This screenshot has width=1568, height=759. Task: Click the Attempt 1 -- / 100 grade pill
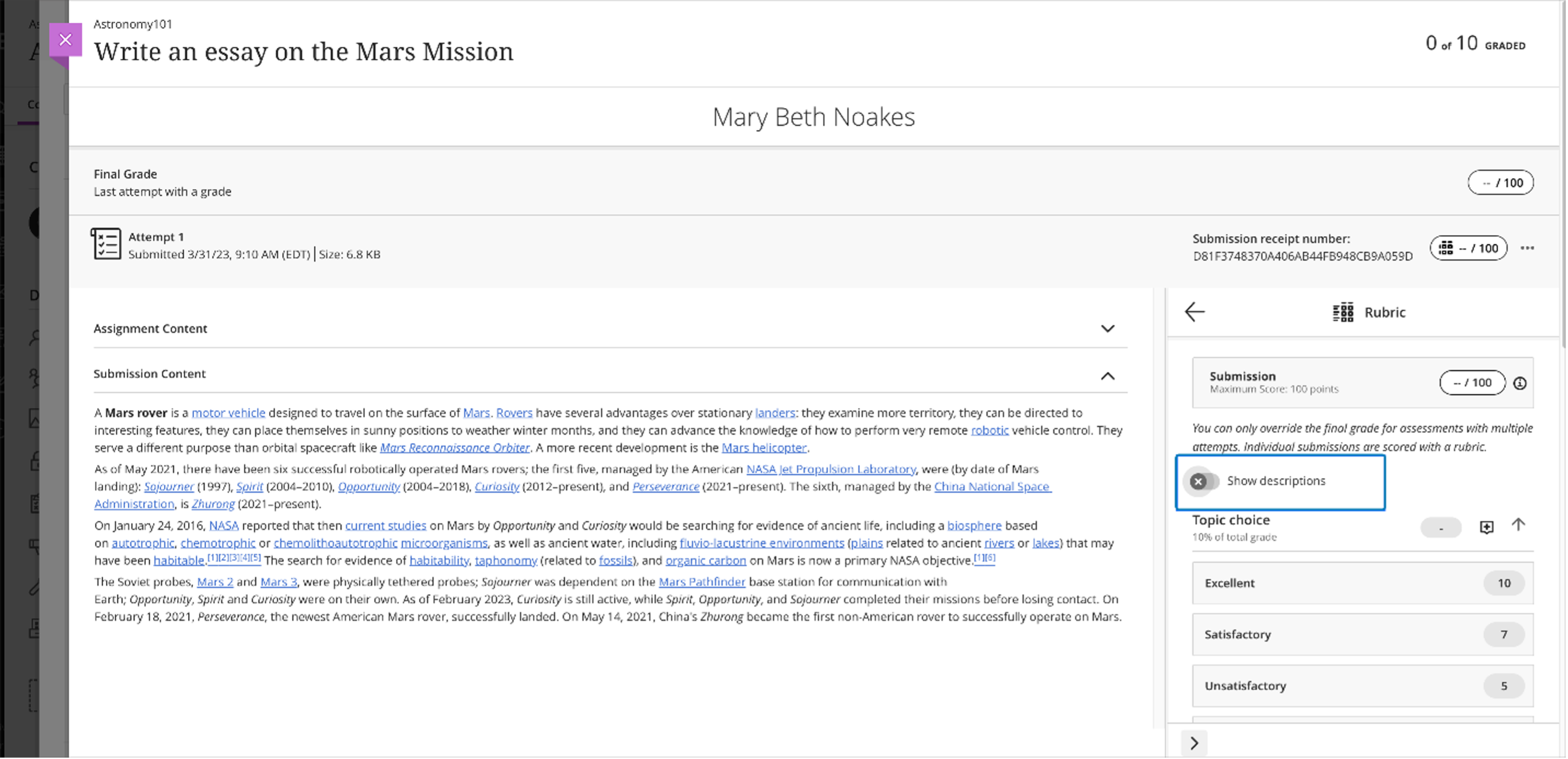[x=1469, y=248]
